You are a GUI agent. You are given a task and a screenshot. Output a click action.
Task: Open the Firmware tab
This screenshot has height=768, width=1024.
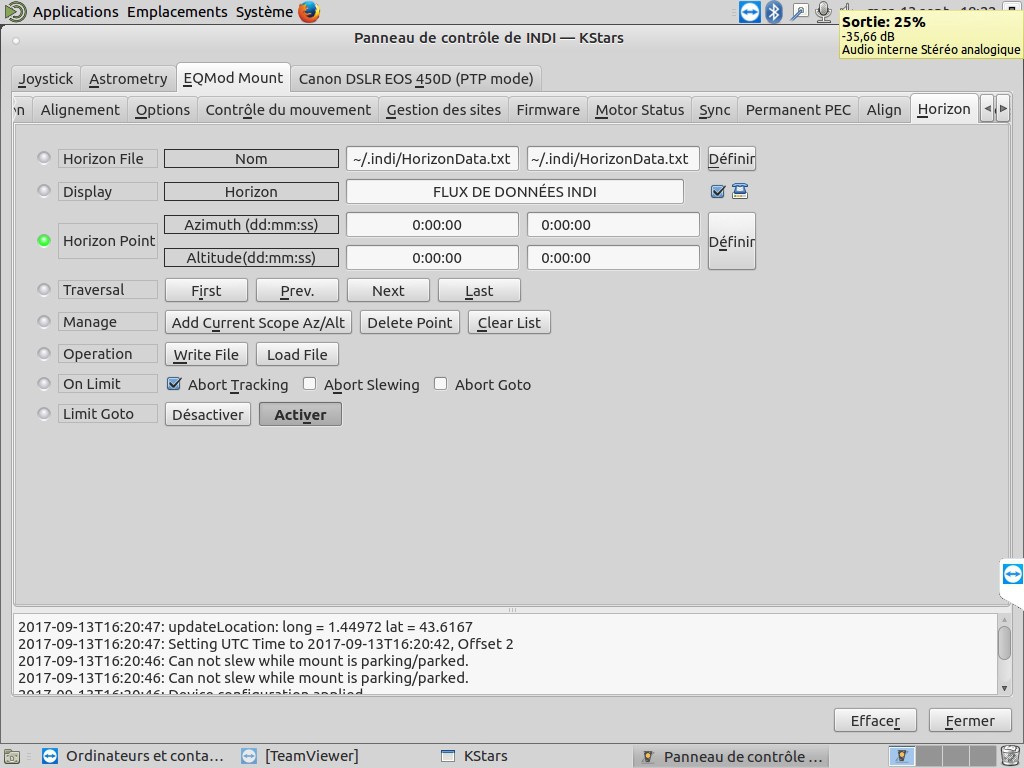point(548,110)
